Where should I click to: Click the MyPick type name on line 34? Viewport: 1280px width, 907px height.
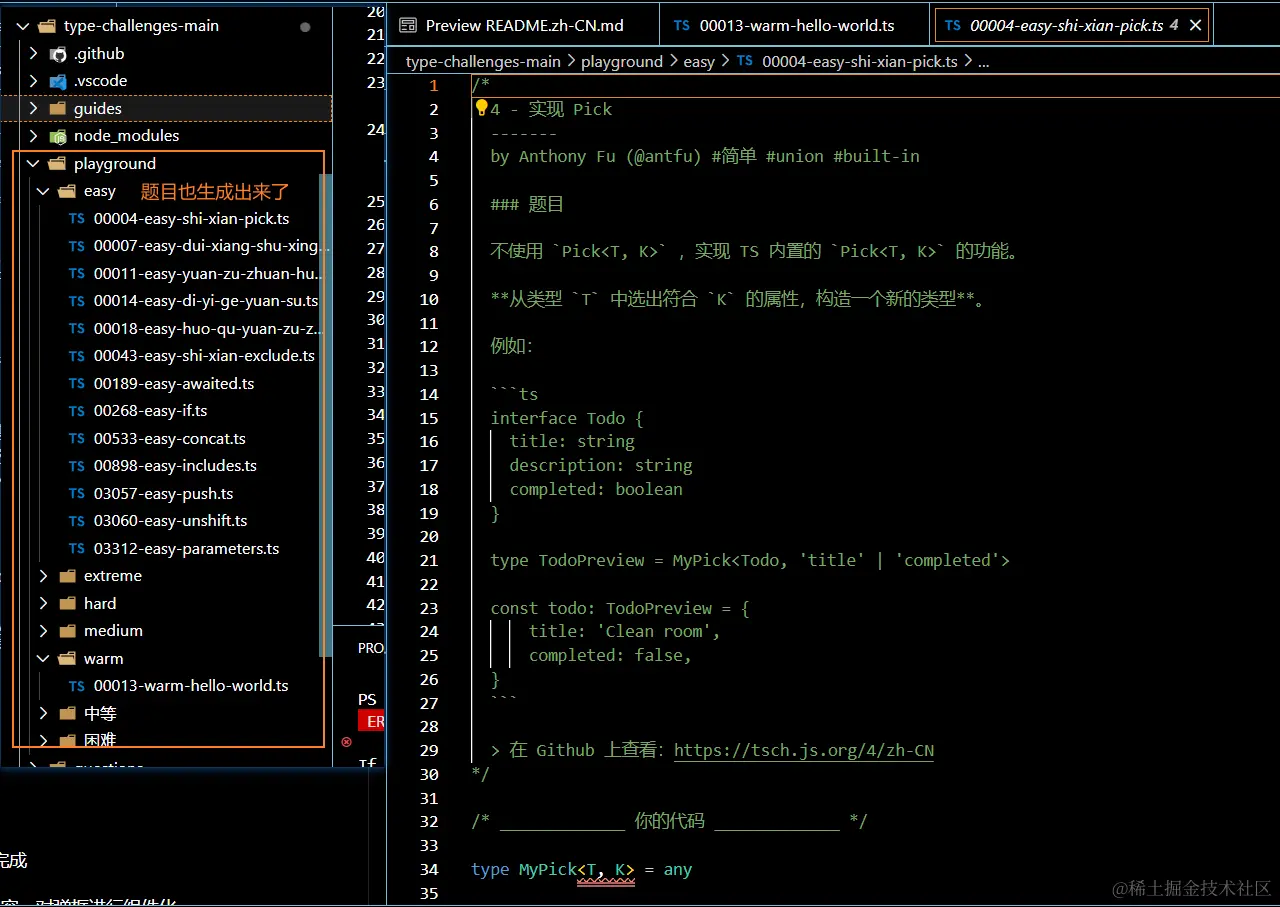[x=548, y=870]
